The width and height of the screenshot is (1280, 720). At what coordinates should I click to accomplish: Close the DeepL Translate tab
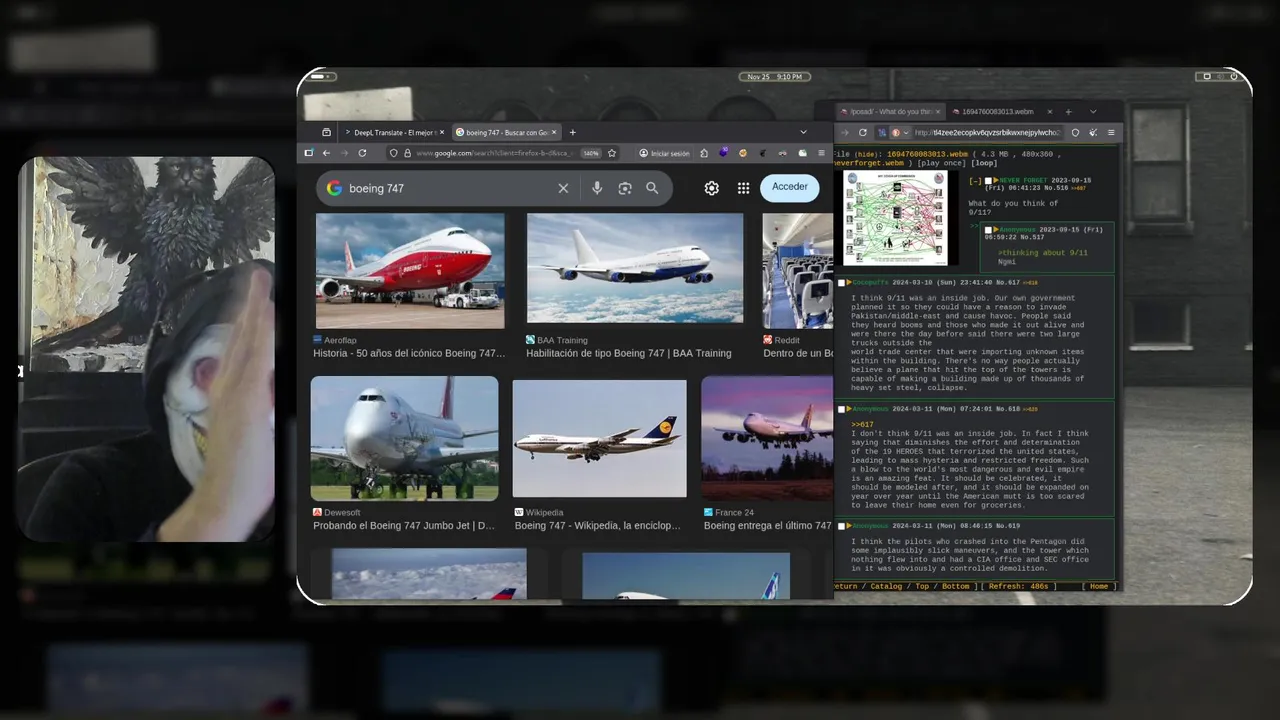click(442, 132)
